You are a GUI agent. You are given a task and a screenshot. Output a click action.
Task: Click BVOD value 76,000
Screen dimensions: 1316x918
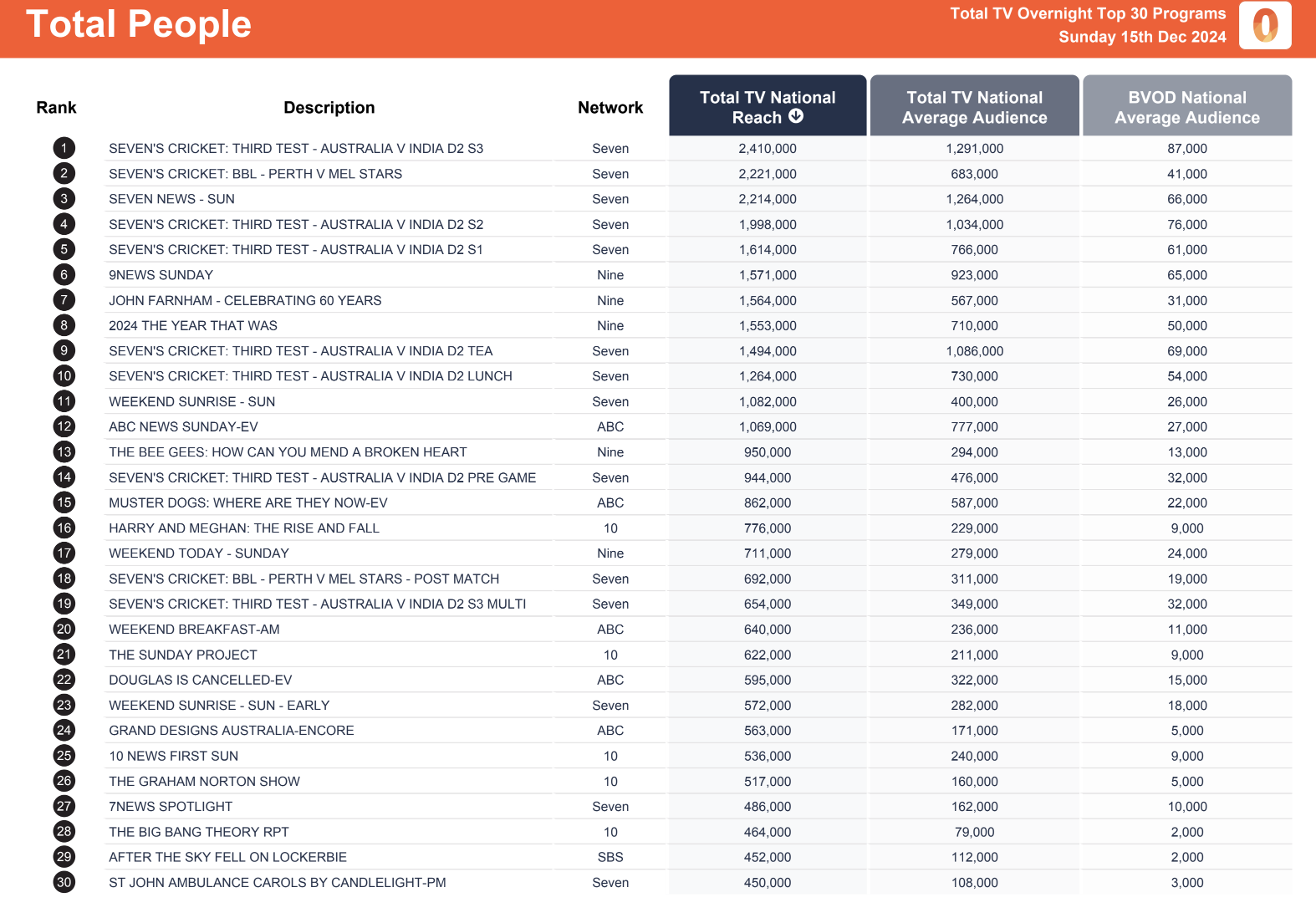[1187, 224]
